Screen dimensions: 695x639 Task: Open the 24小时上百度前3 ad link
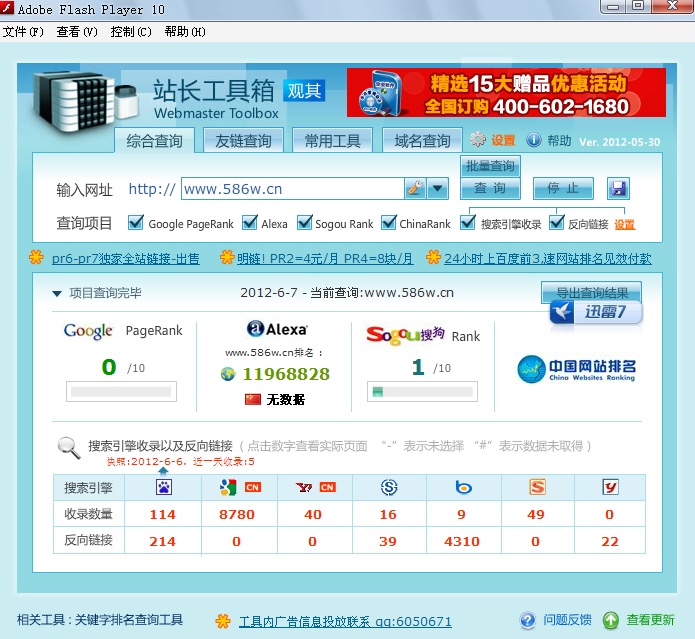tap(548, 258)
